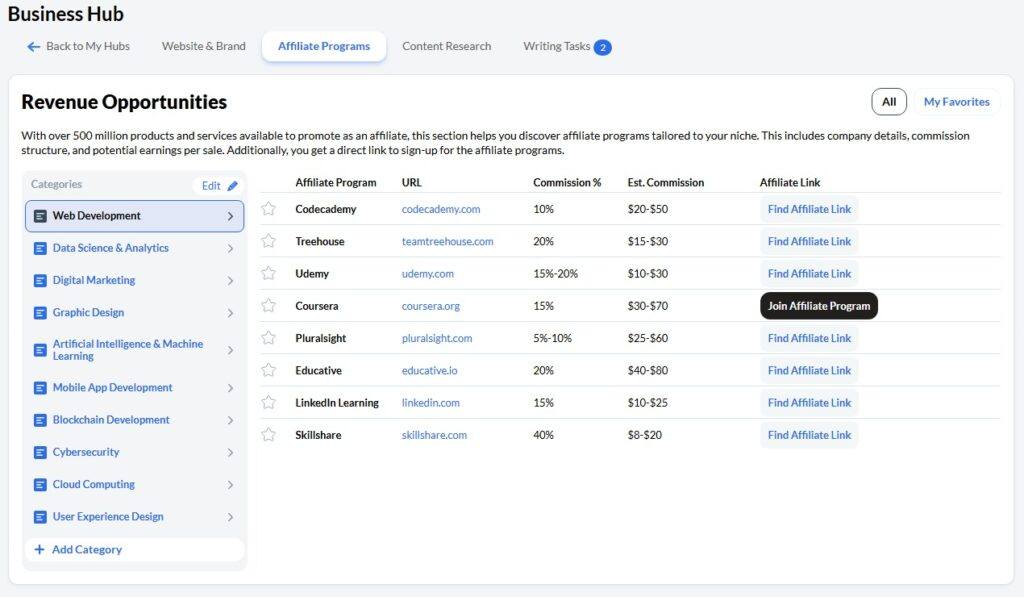Click the back arrow icon beside My Hubs
1024x597 pixels.
pyautogui.click(x=34, y=47)
